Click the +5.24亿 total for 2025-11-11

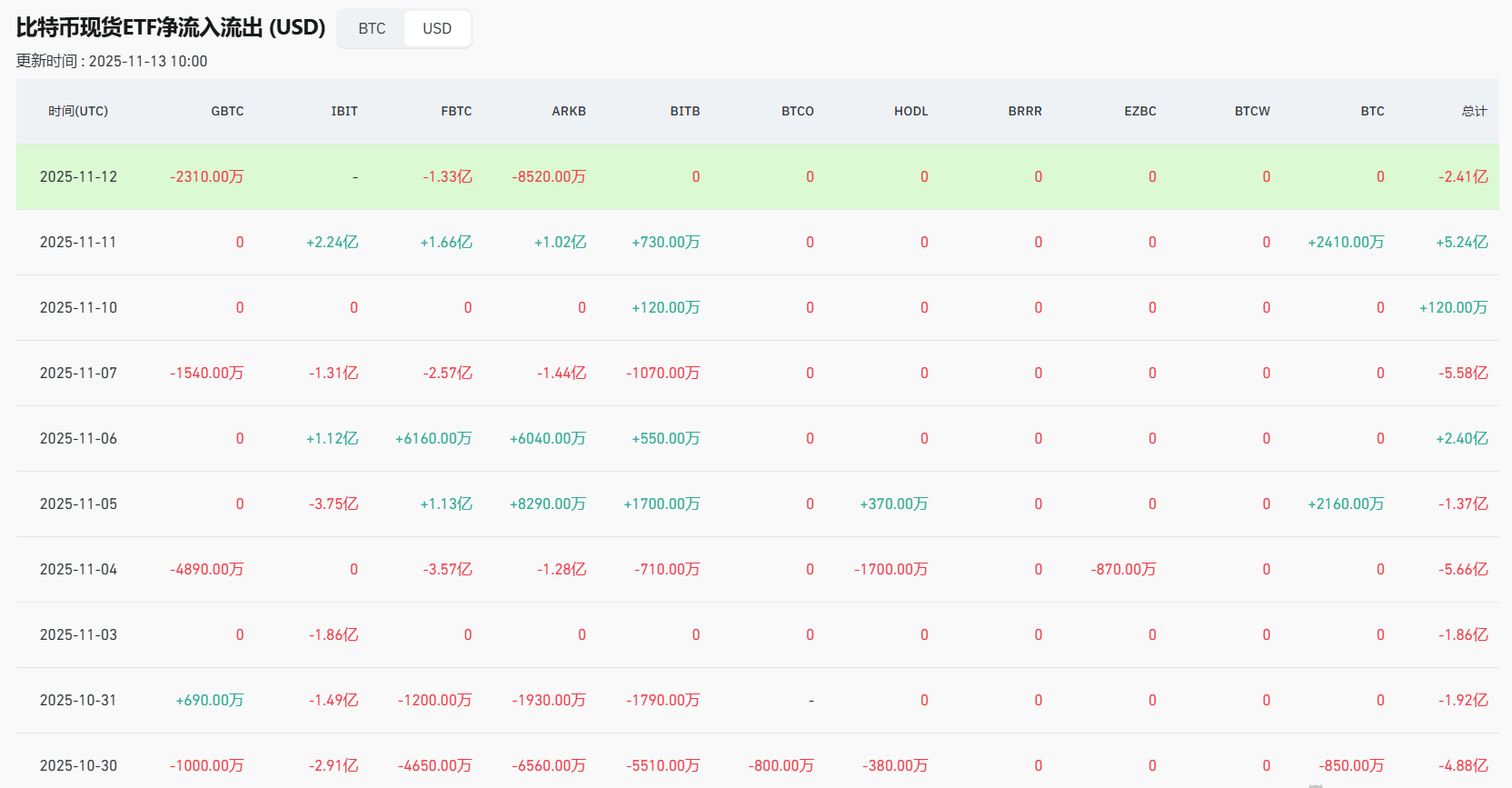pos(1461,242)
